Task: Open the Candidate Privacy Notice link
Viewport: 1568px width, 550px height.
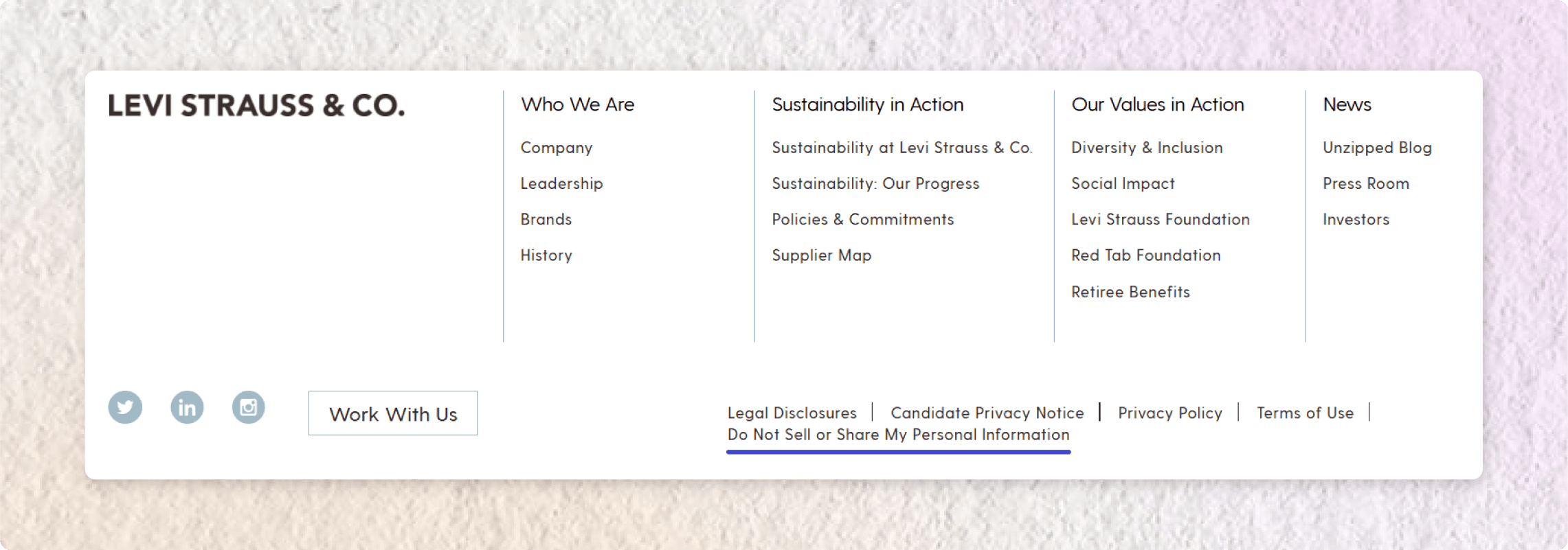Action: [987, 413]
